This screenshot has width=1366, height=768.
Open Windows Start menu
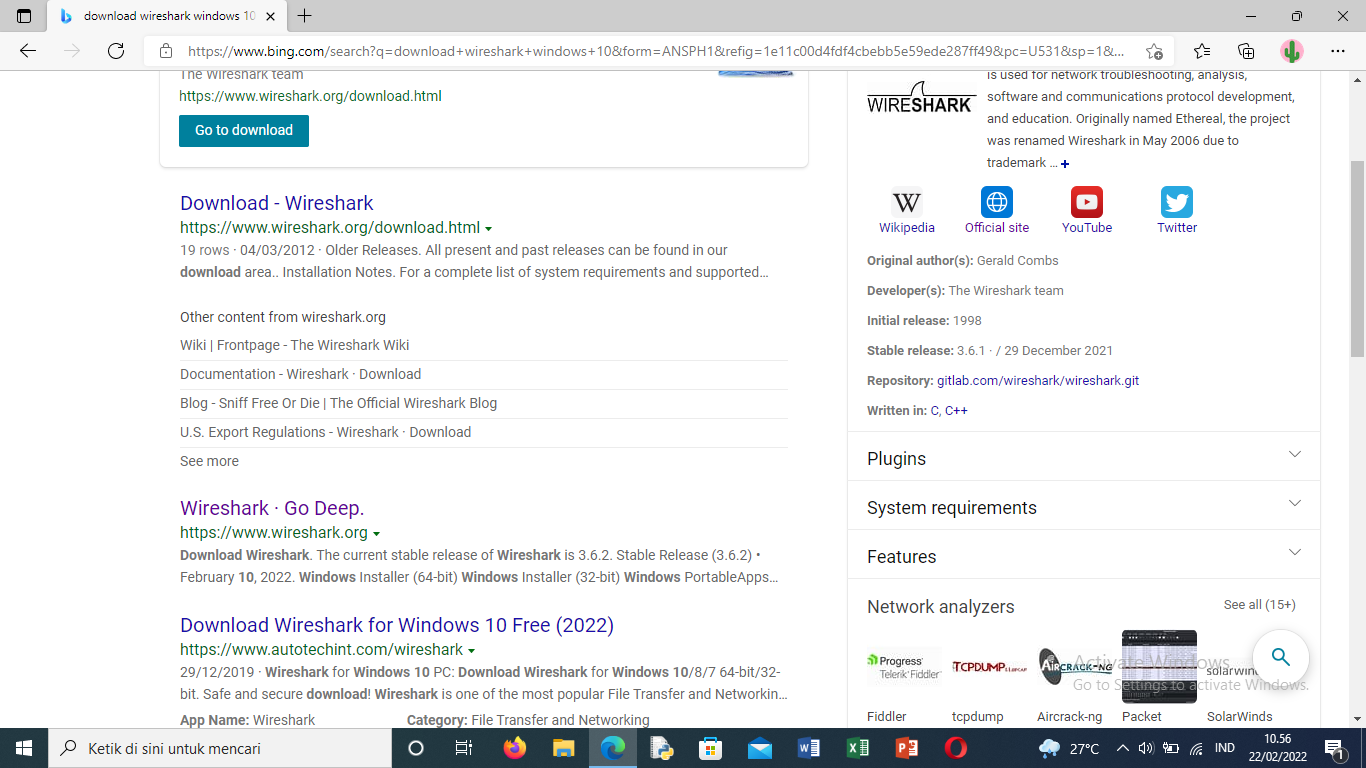pyautogui.click(x=24, y=748)
